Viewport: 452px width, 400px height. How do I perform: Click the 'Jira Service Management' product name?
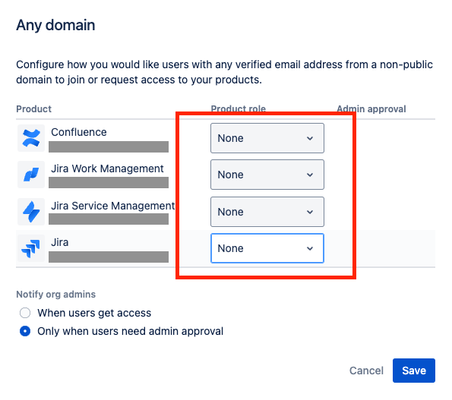(x=113, y=206)
